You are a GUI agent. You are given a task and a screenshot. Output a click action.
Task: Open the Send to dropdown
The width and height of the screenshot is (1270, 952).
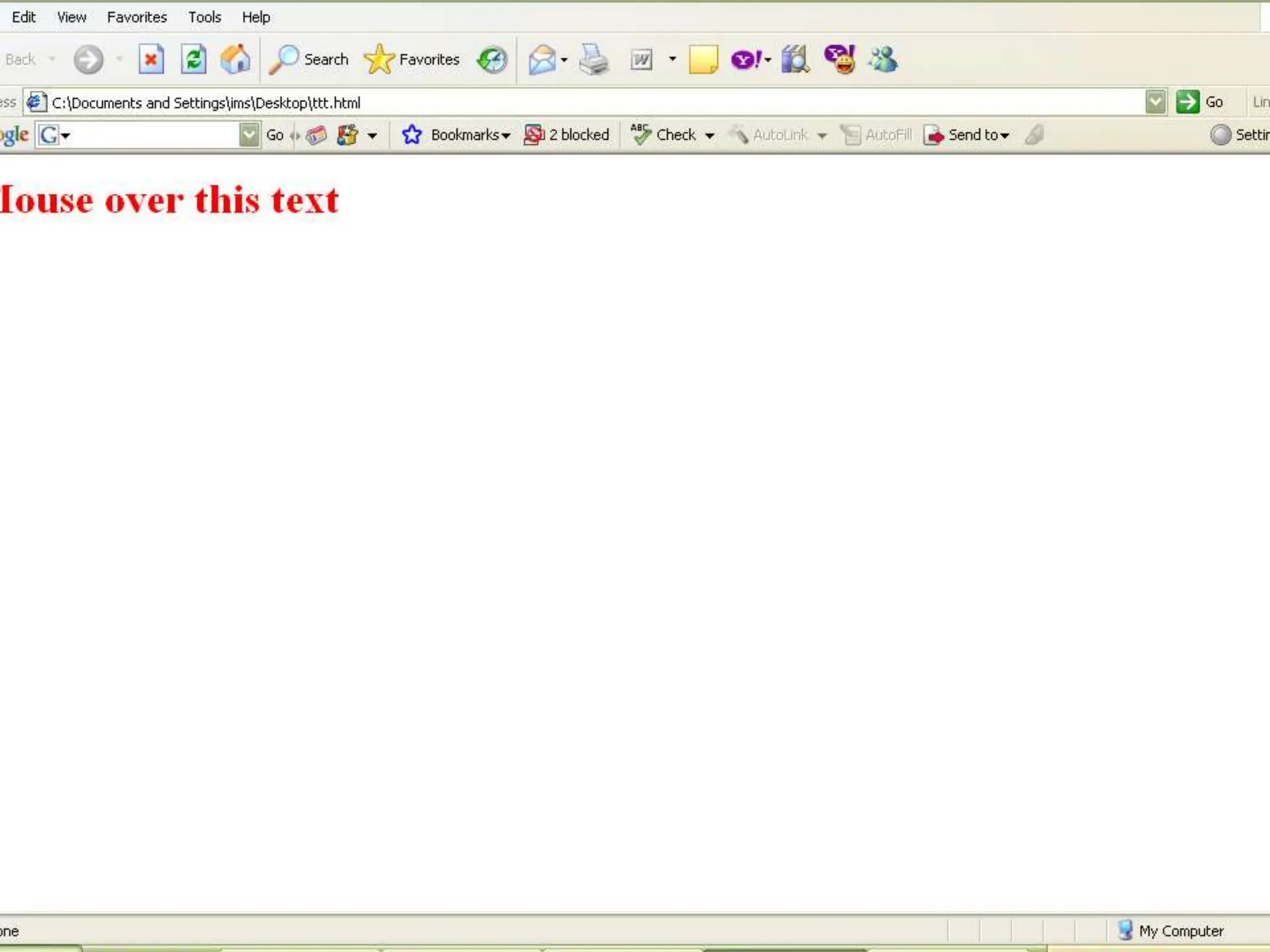click(967, 135)
